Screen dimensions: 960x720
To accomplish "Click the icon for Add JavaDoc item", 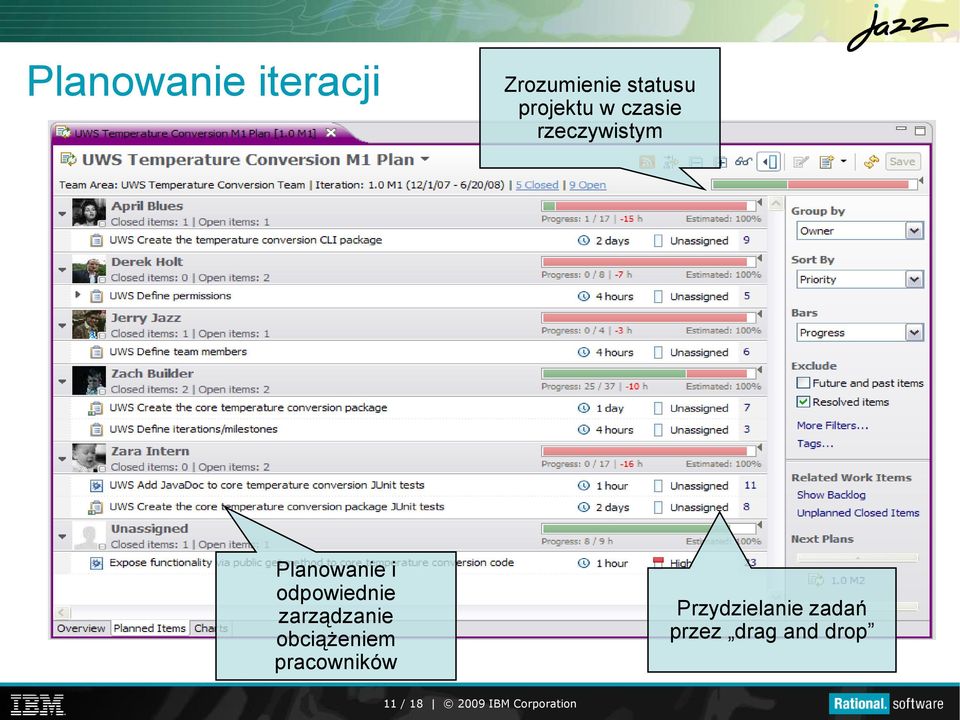I will 96,486.
